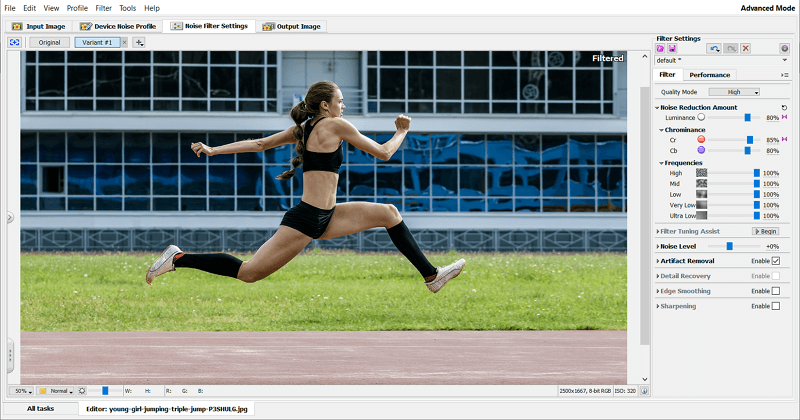Open the default filter preset dropdown

(721, 60)
